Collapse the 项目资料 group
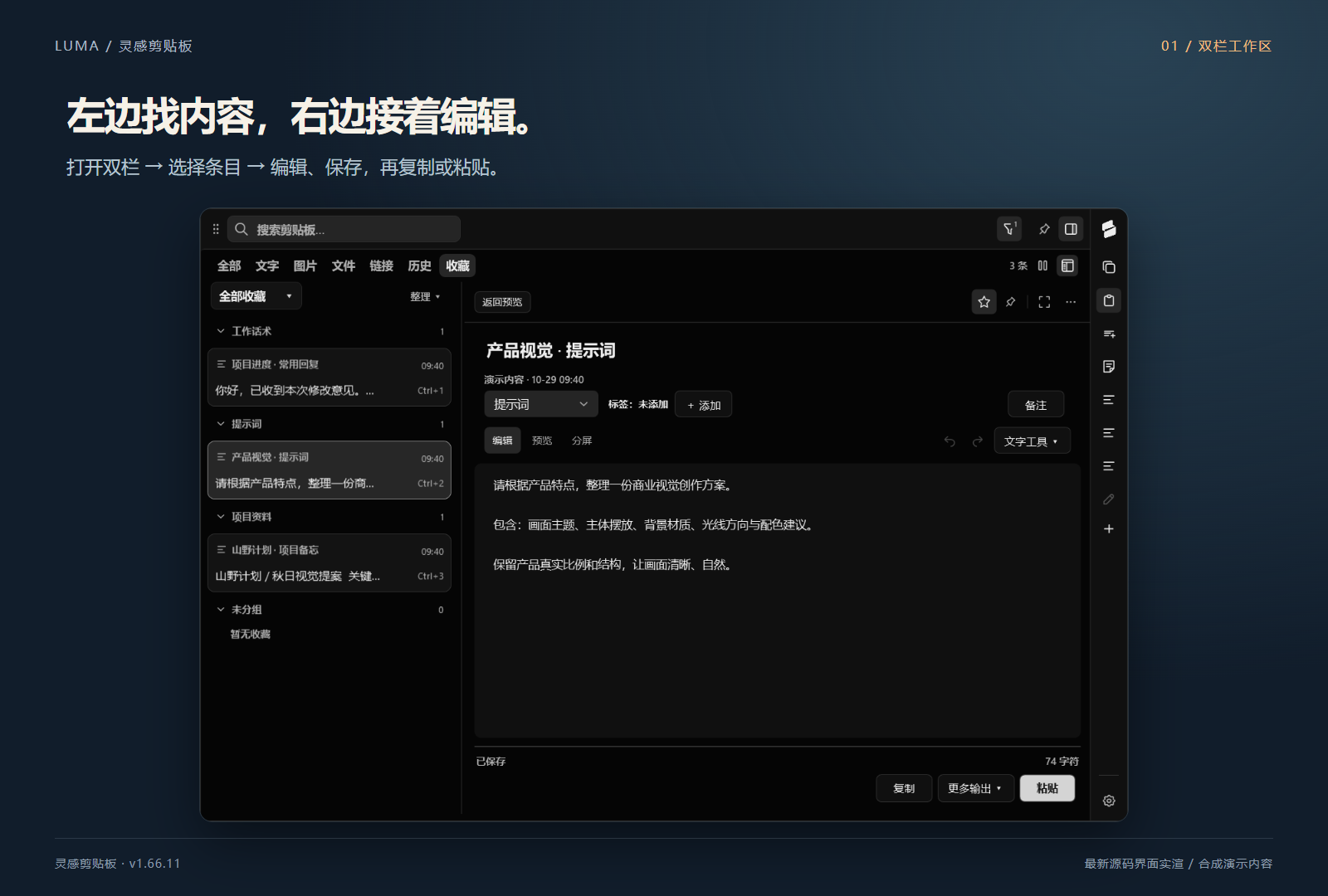 221,517
